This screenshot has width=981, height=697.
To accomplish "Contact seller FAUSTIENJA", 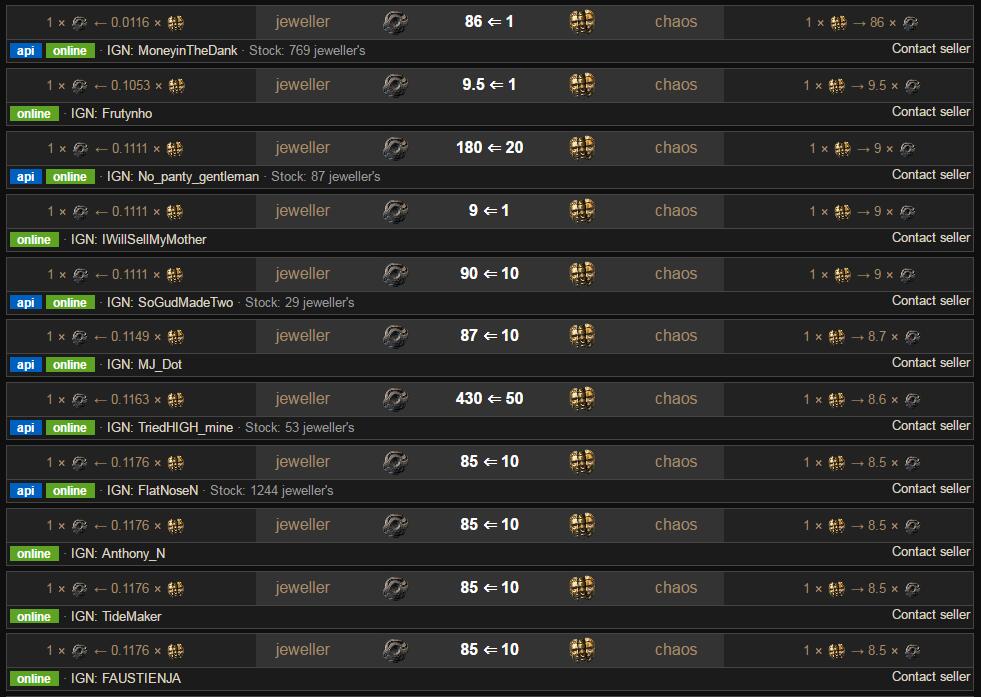I will [931, 676].
